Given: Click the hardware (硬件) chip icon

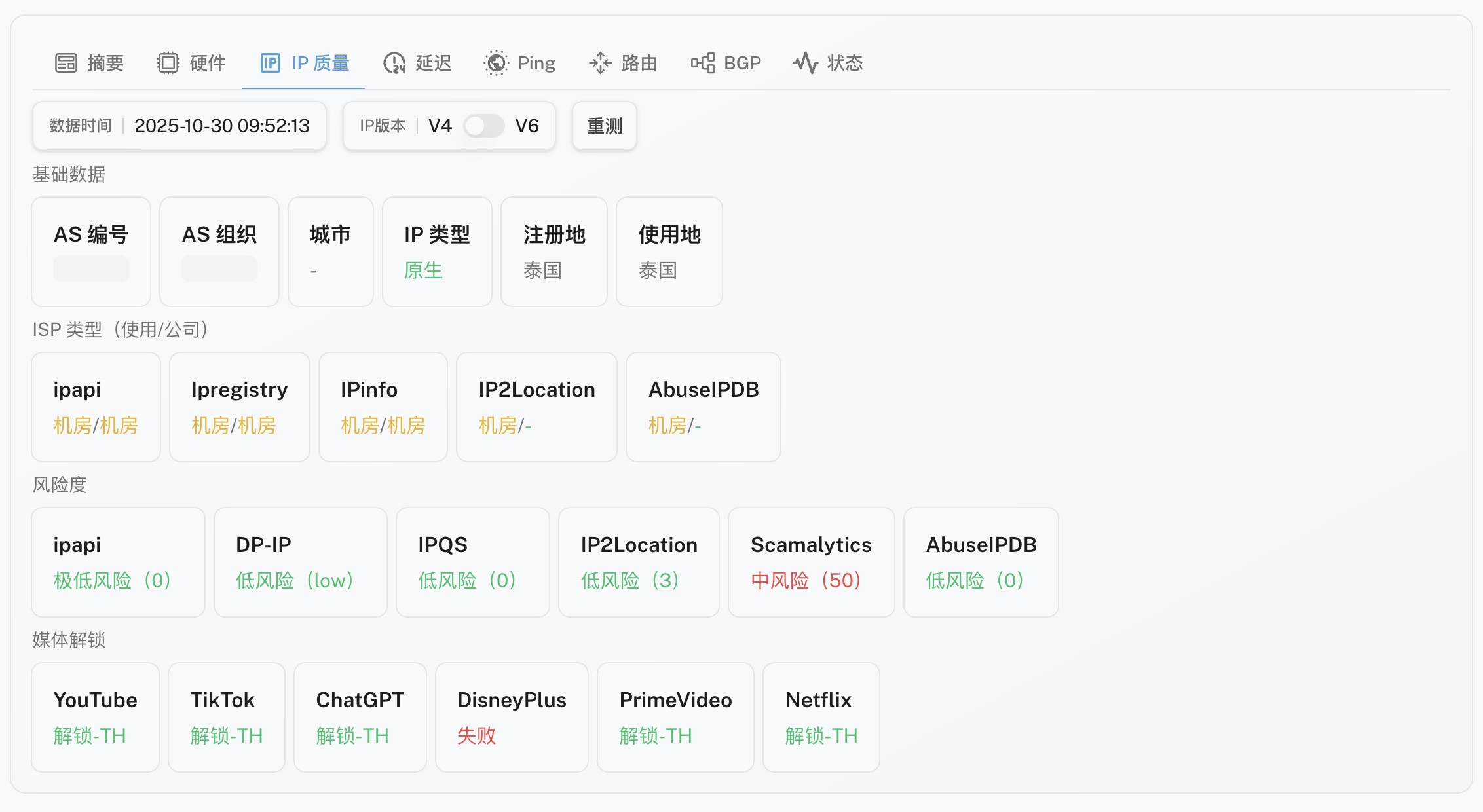Looking at the screenshot, I should [x=168, y=63].
